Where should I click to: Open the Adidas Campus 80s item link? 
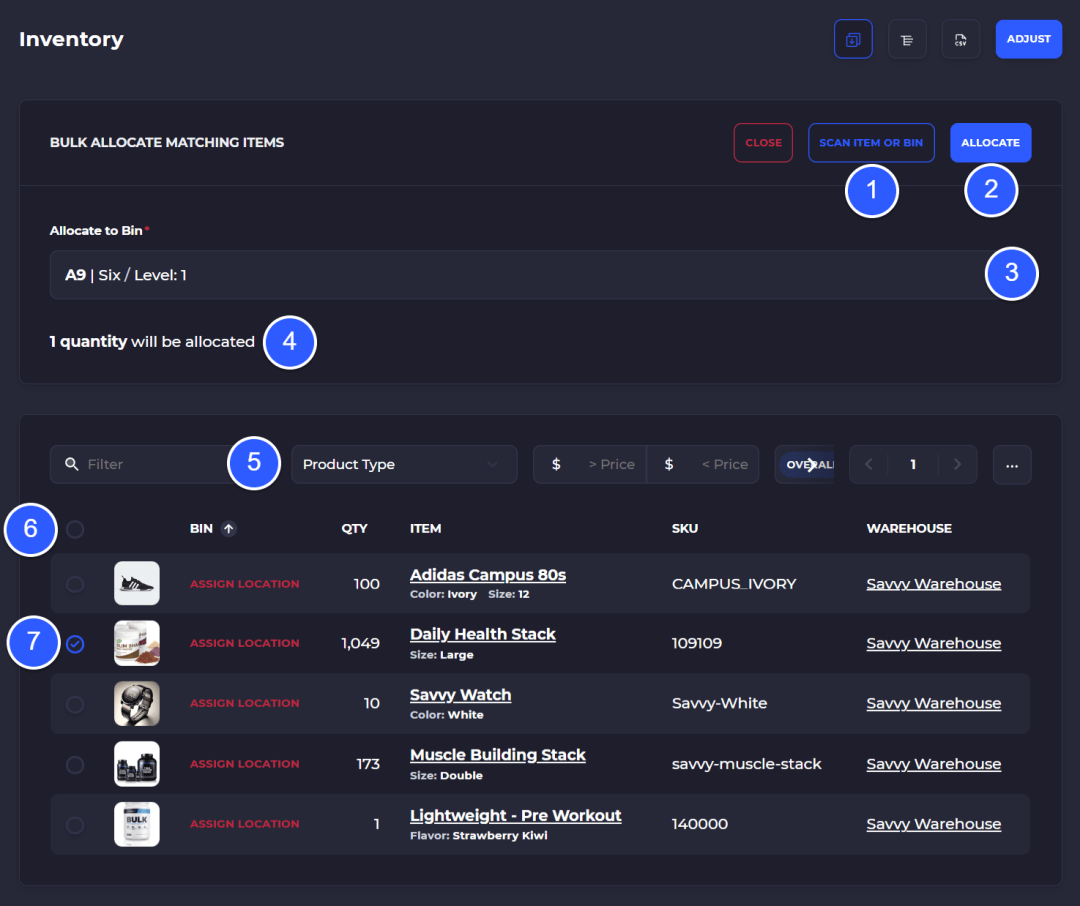pyautogui.click(x=488, y=575)
